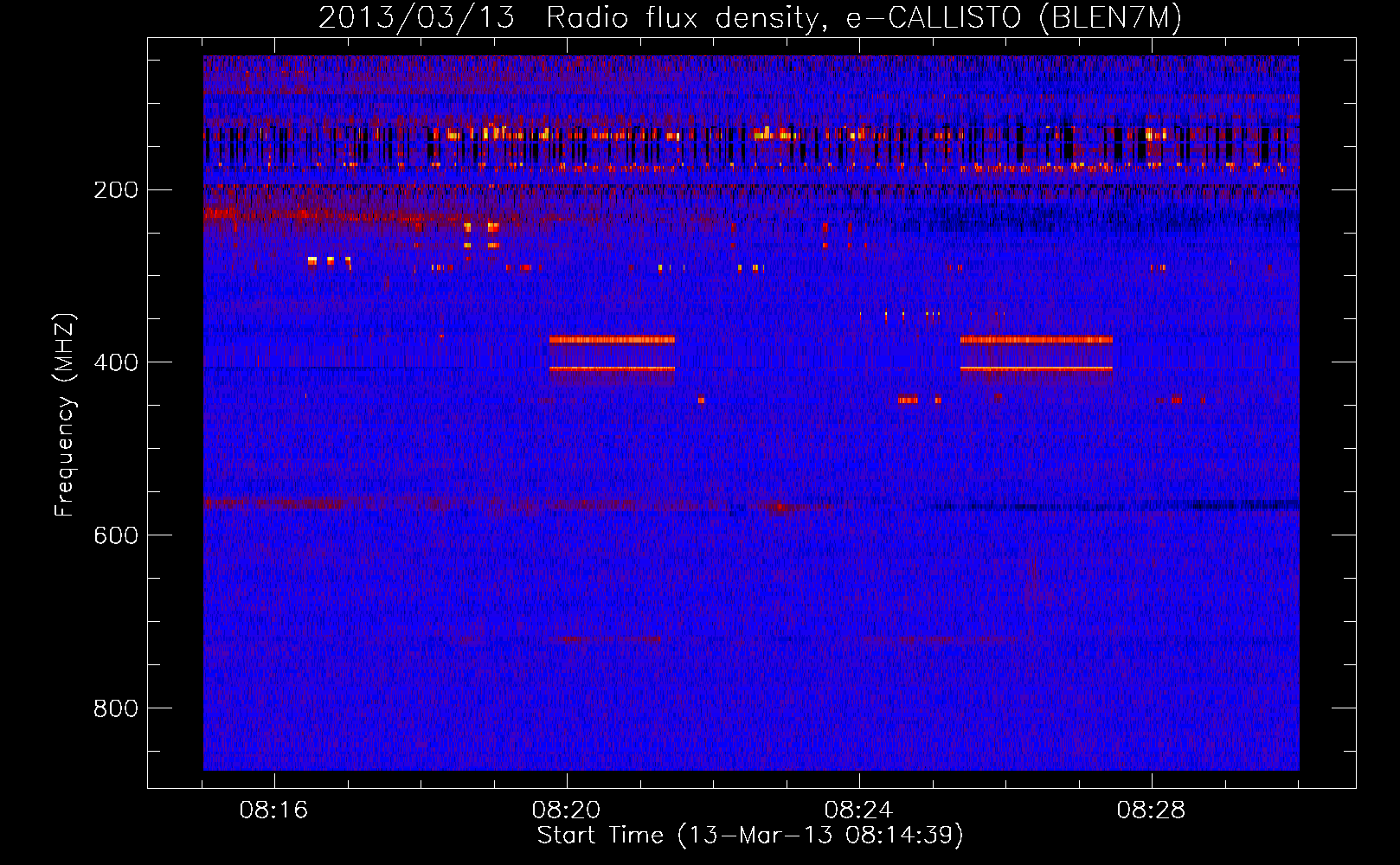Click the 08:20 time tick label
Viewport: 1400px width, 865px height.
567,811
